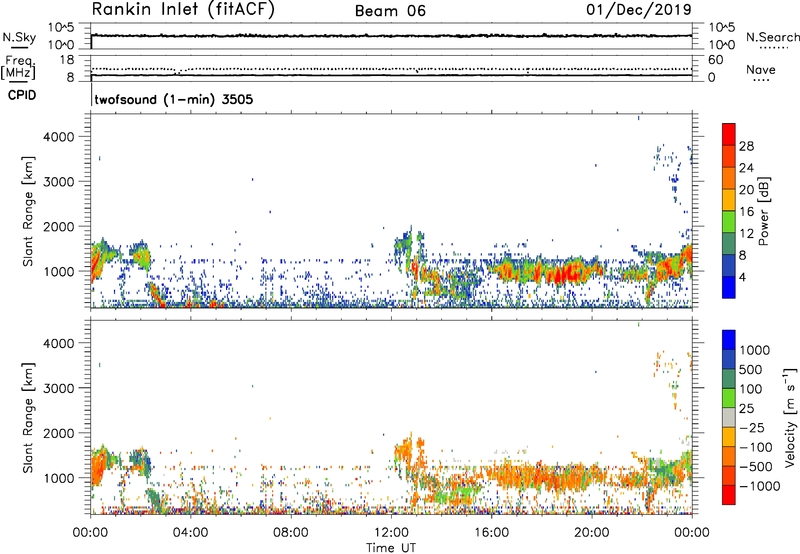This screenshot has width=800, height=554.
Task: Select the "Nave" legend label
Action: tap(761, 69)
